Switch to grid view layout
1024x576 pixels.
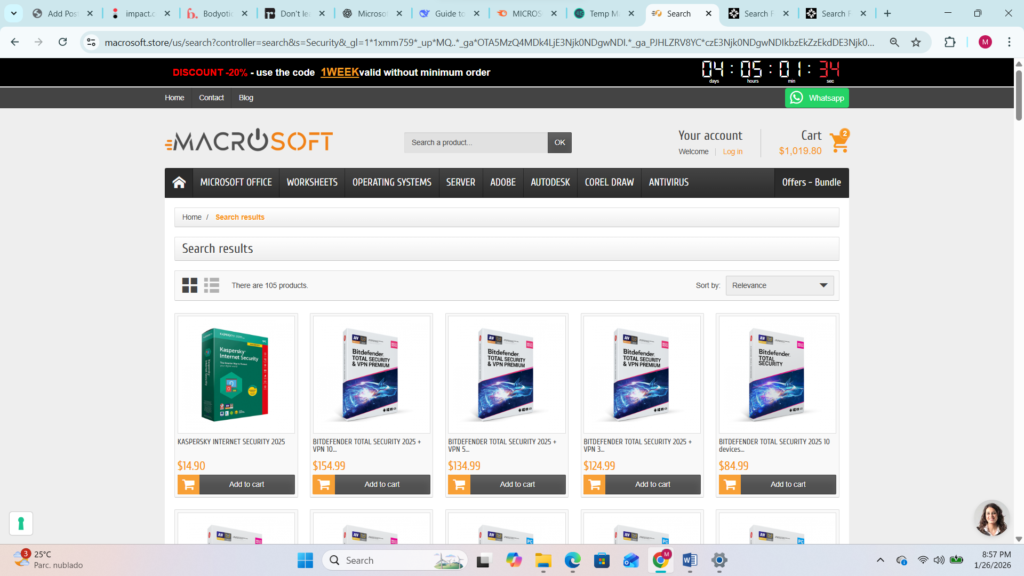[190, 285]
